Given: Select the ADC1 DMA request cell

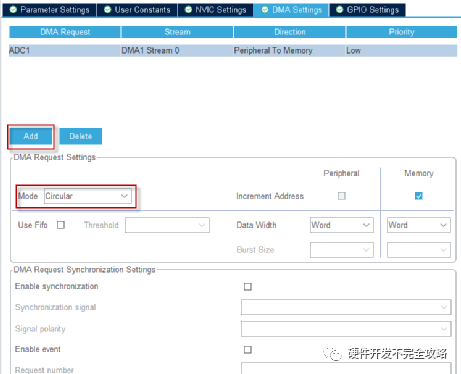Looking at the screenshot, I should 65,51.
